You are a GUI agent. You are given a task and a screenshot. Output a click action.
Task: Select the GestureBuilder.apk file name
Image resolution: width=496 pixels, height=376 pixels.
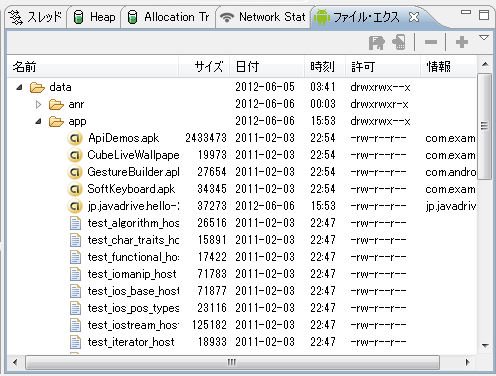pyautogui.click(x=133, y=172)
